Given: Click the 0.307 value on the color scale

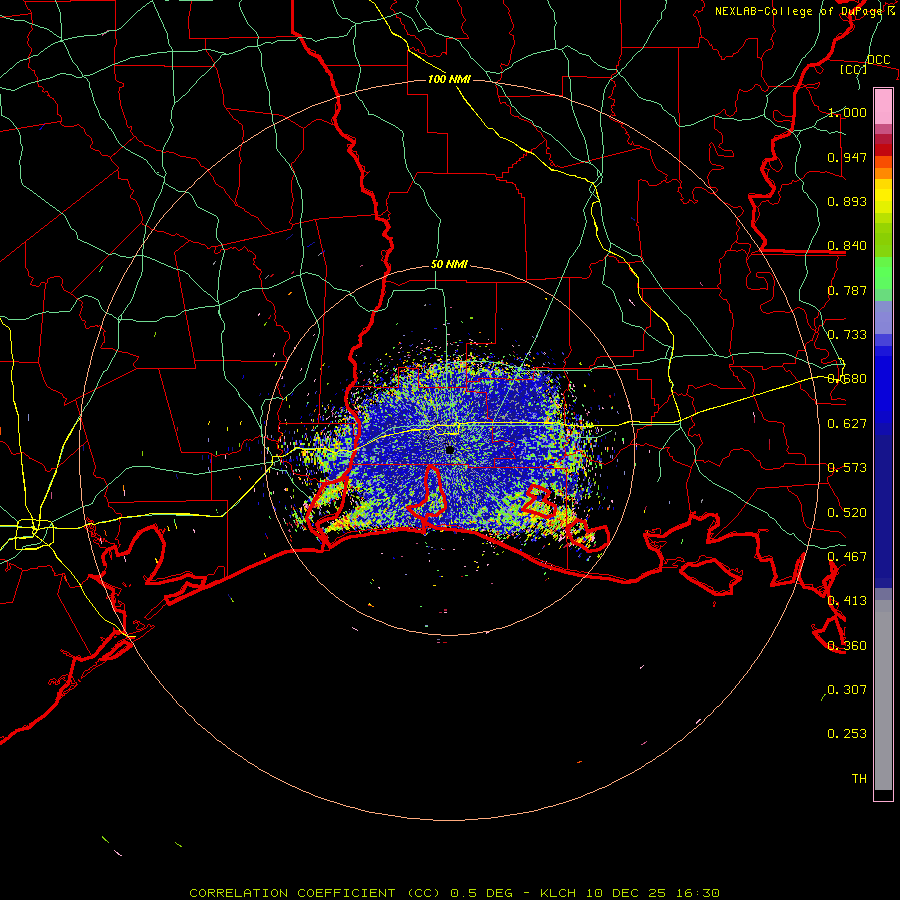Looking at the screenshot, I should [847, 690].
